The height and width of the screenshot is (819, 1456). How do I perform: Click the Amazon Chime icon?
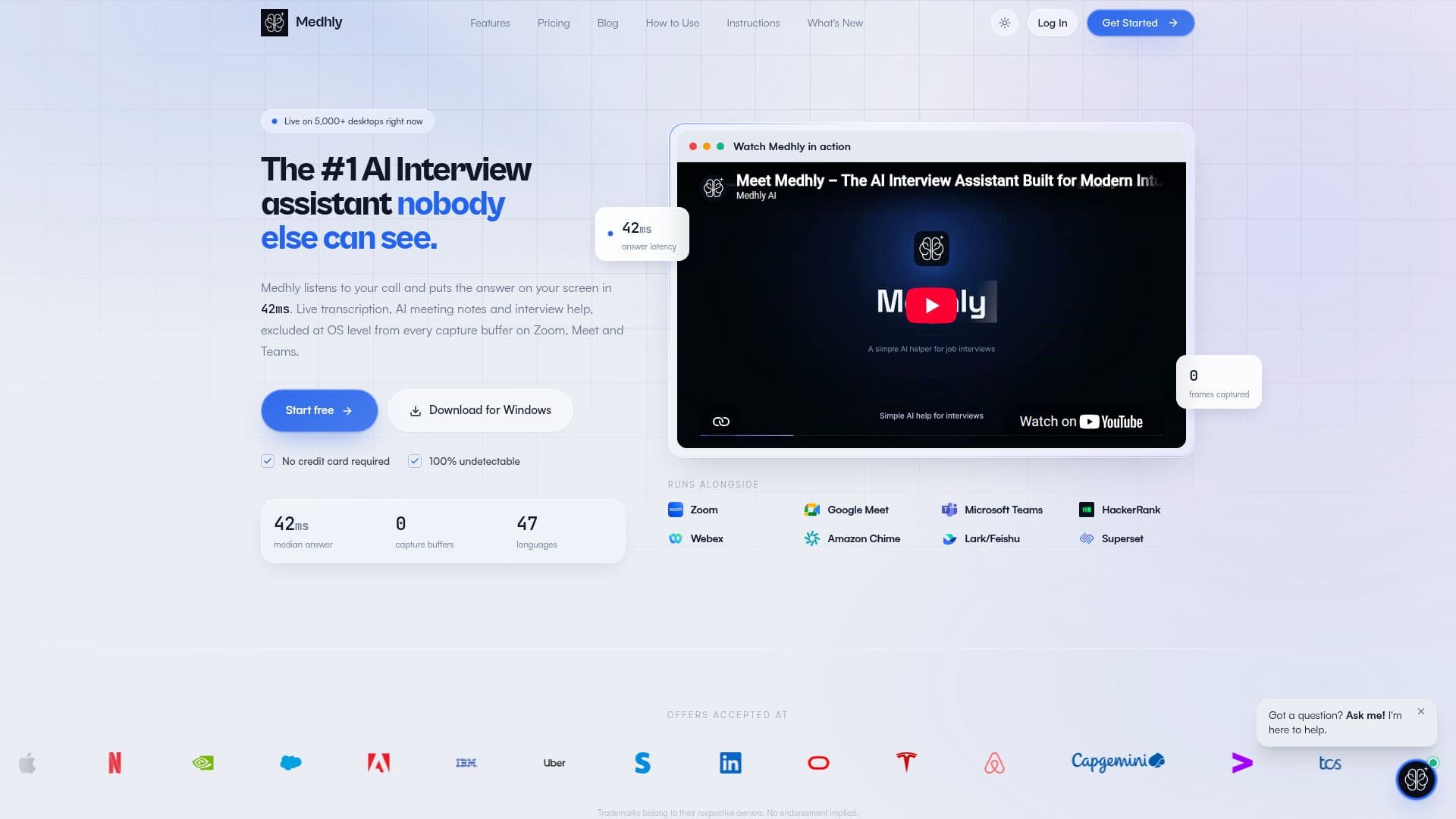[x=811, y=538]
